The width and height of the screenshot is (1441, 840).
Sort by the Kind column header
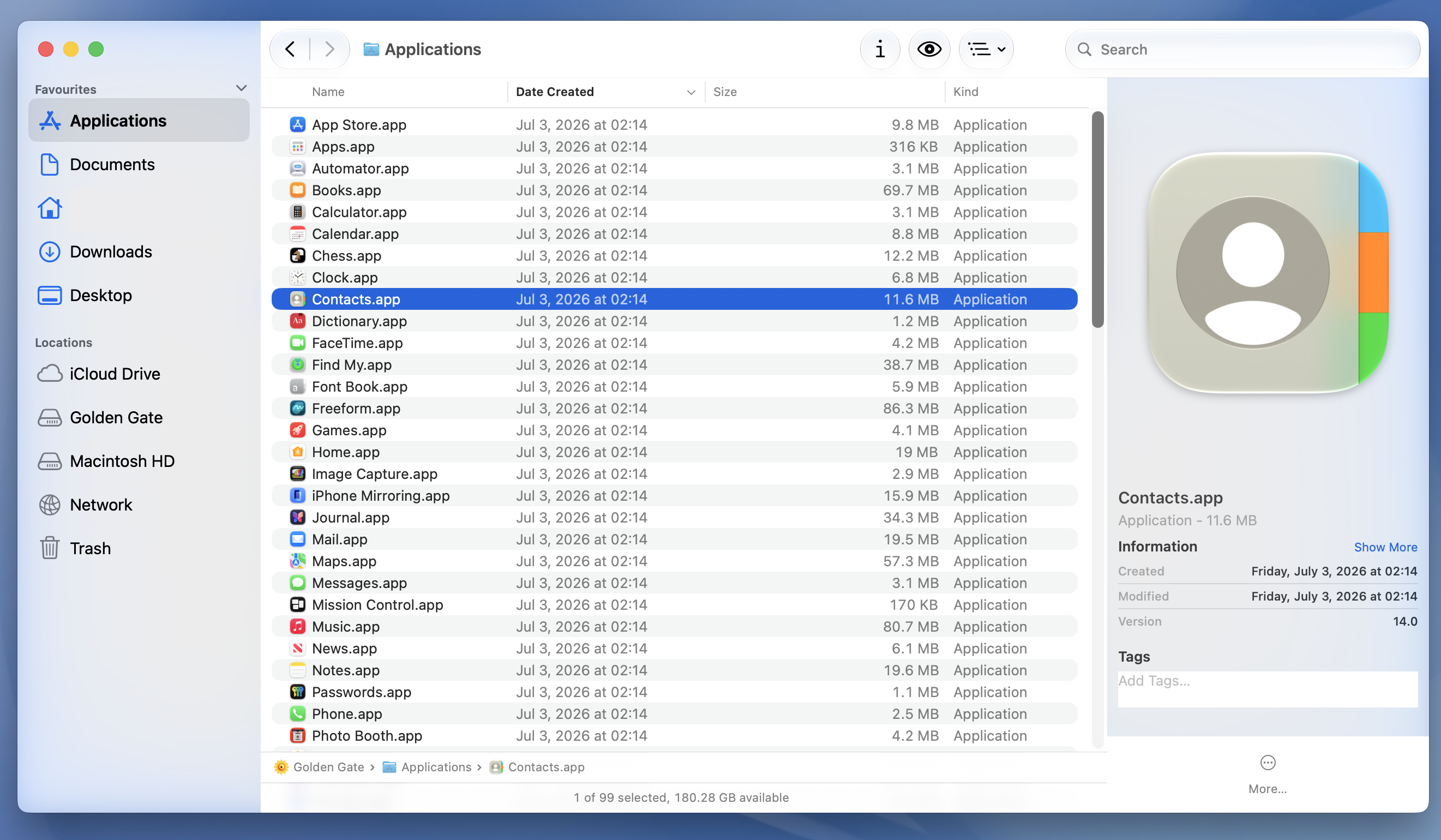[x=965, y=92]
